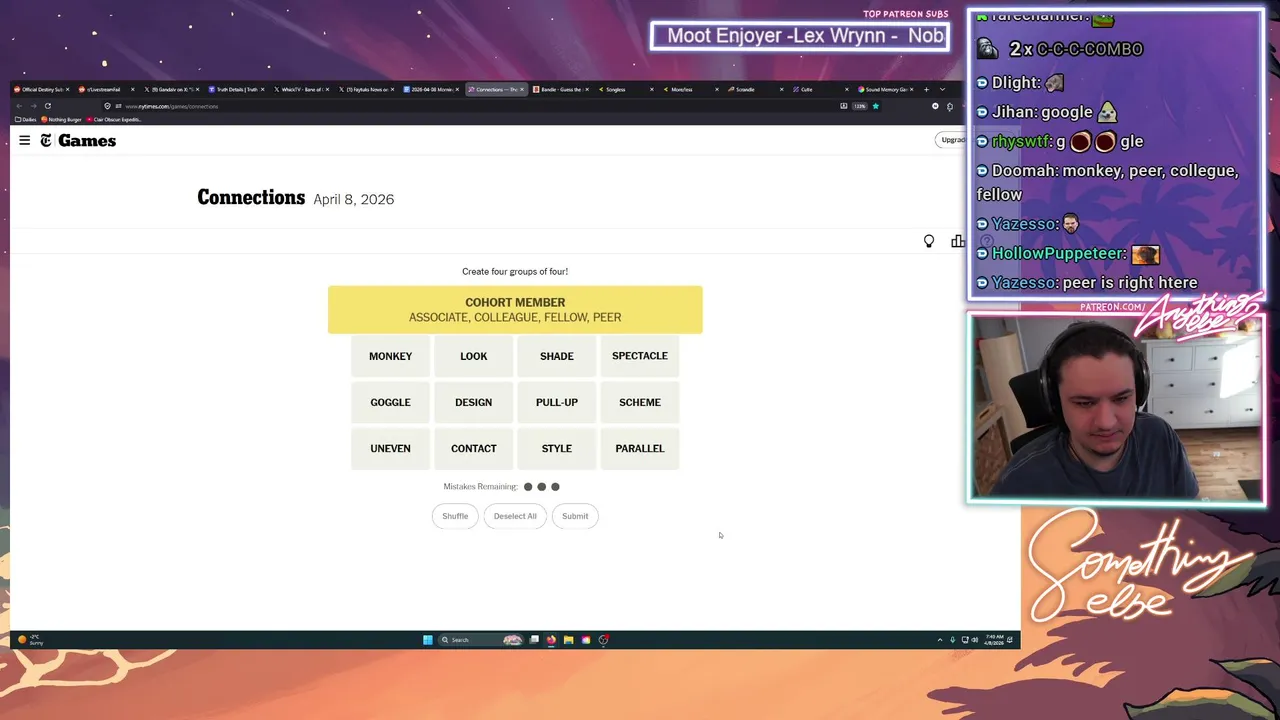The width and height of the screenshot is (1280, 720).
Task: Expand the browser tab list chevron
Action: (x=942, y=89)
